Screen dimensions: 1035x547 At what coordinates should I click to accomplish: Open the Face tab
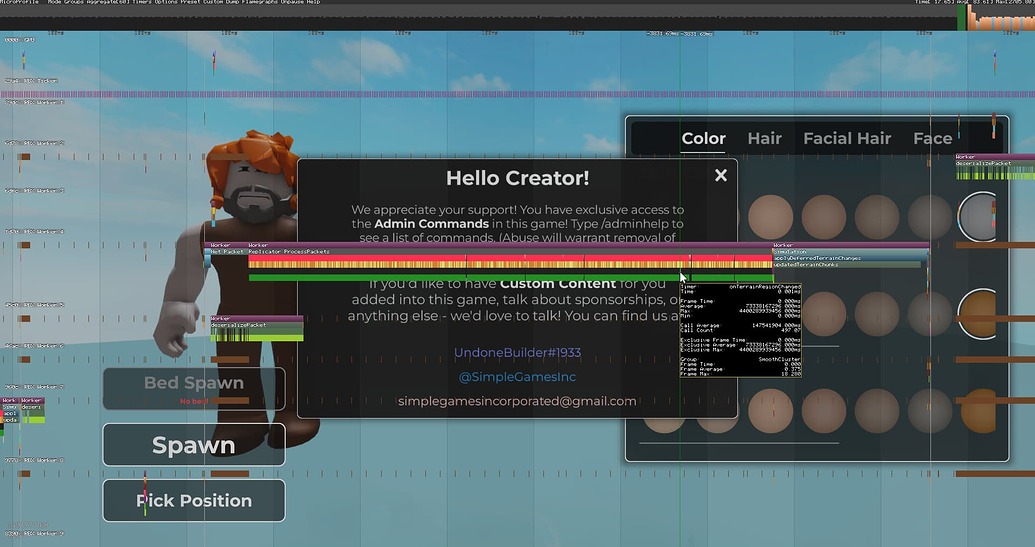(932, 139)
